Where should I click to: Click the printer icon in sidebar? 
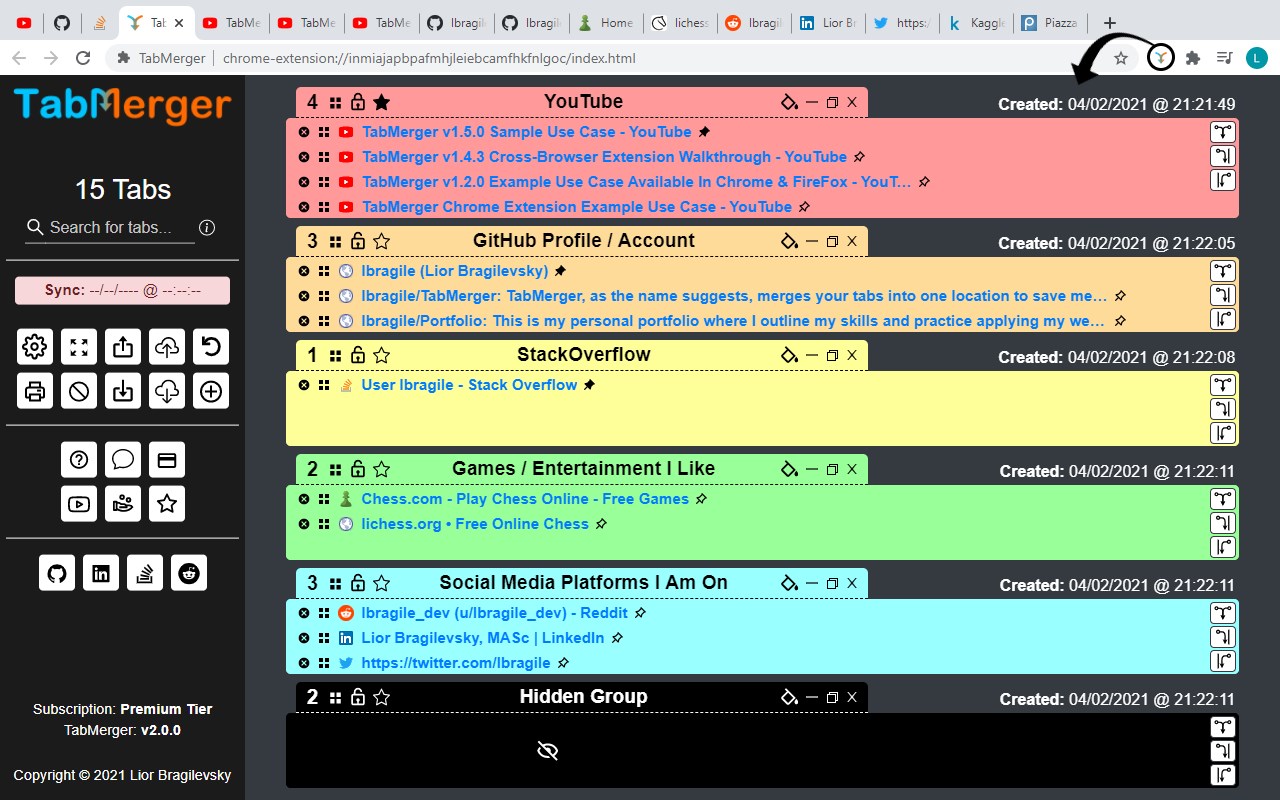tap(35, 391)
